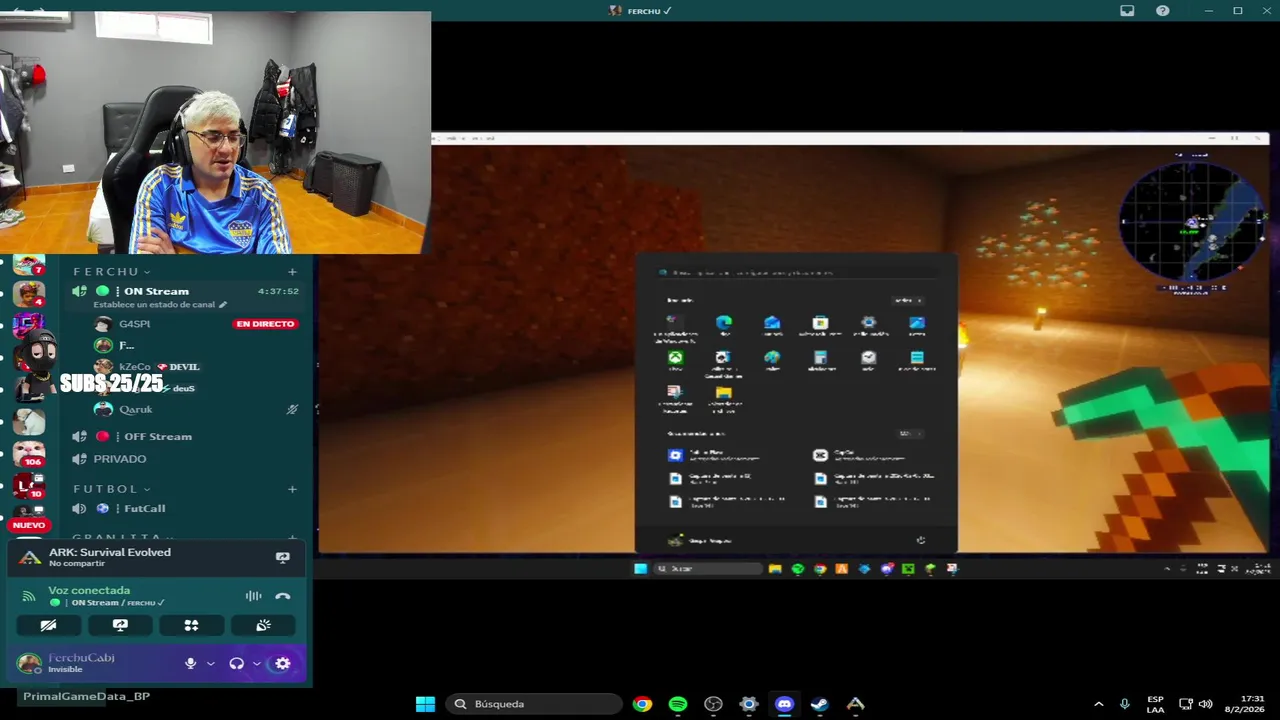This screenshot has width=1280, height=720.
Task: Turn on camera in voice panel
Action: pos(48,625)
